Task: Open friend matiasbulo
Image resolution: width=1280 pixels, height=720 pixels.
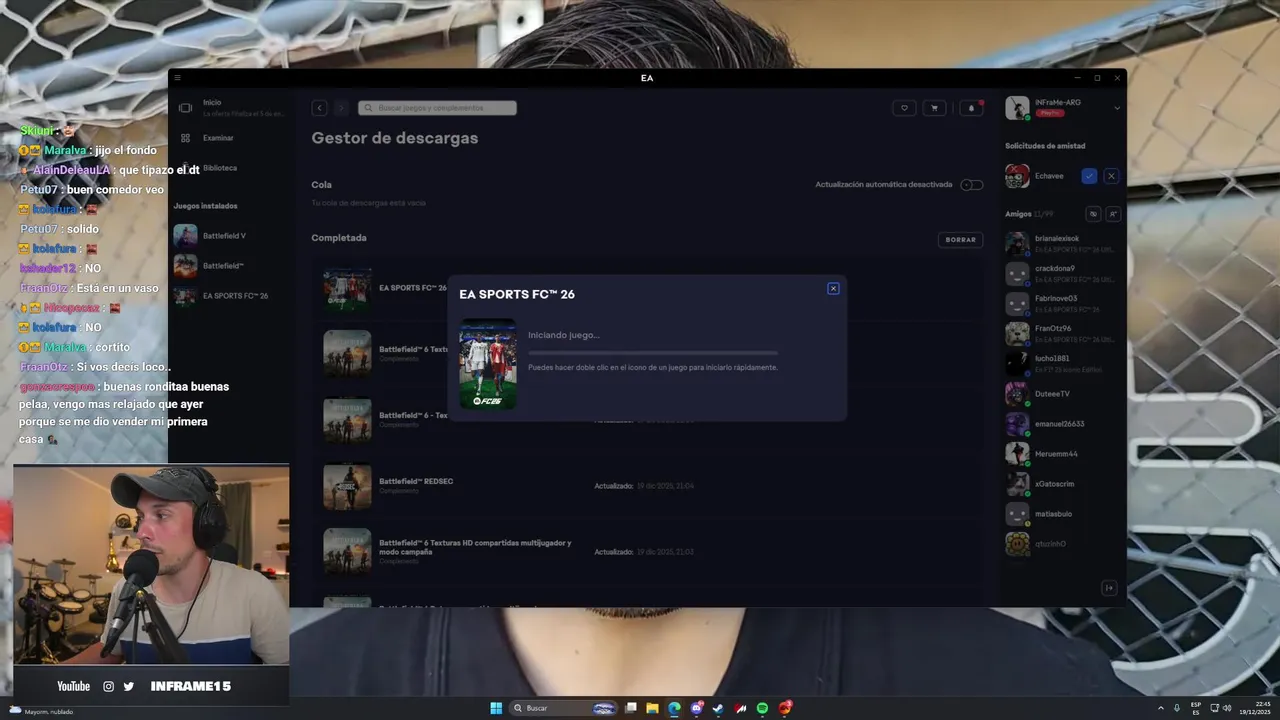Action: click(1062, 514)
